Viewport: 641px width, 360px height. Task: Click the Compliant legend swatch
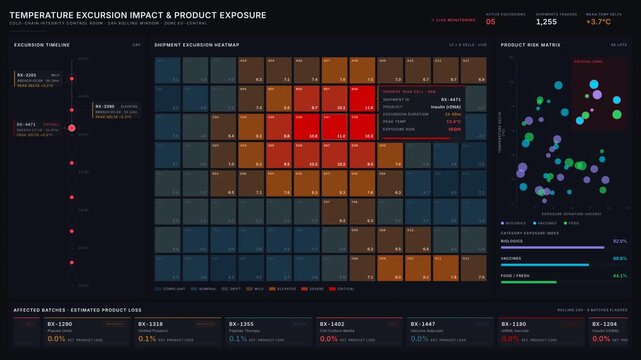tap(158, 289)
